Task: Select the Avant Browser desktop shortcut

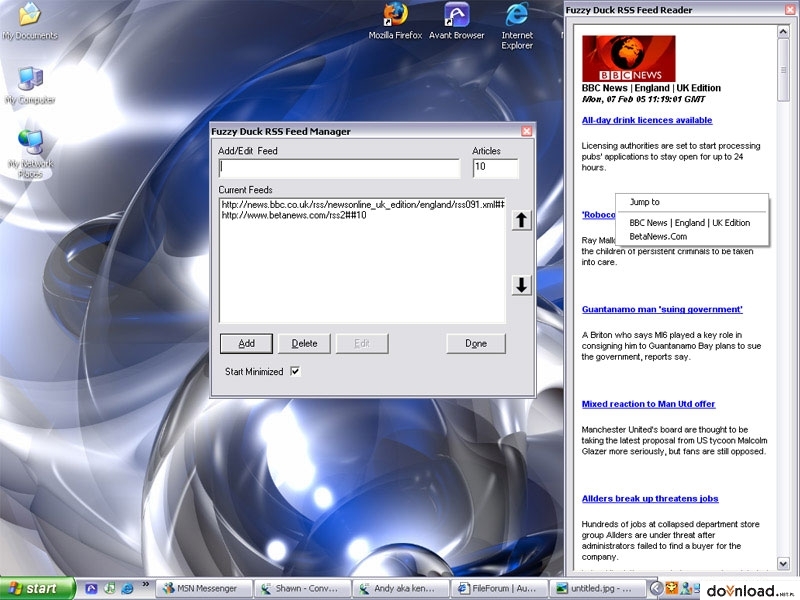Action: tap(457, 21)
